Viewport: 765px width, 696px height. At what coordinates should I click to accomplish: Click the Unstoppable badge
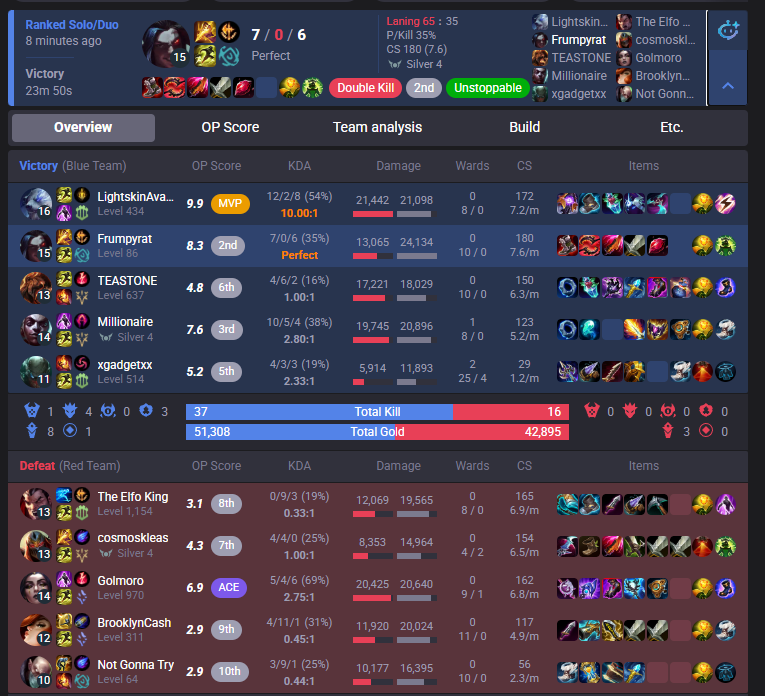488,88
